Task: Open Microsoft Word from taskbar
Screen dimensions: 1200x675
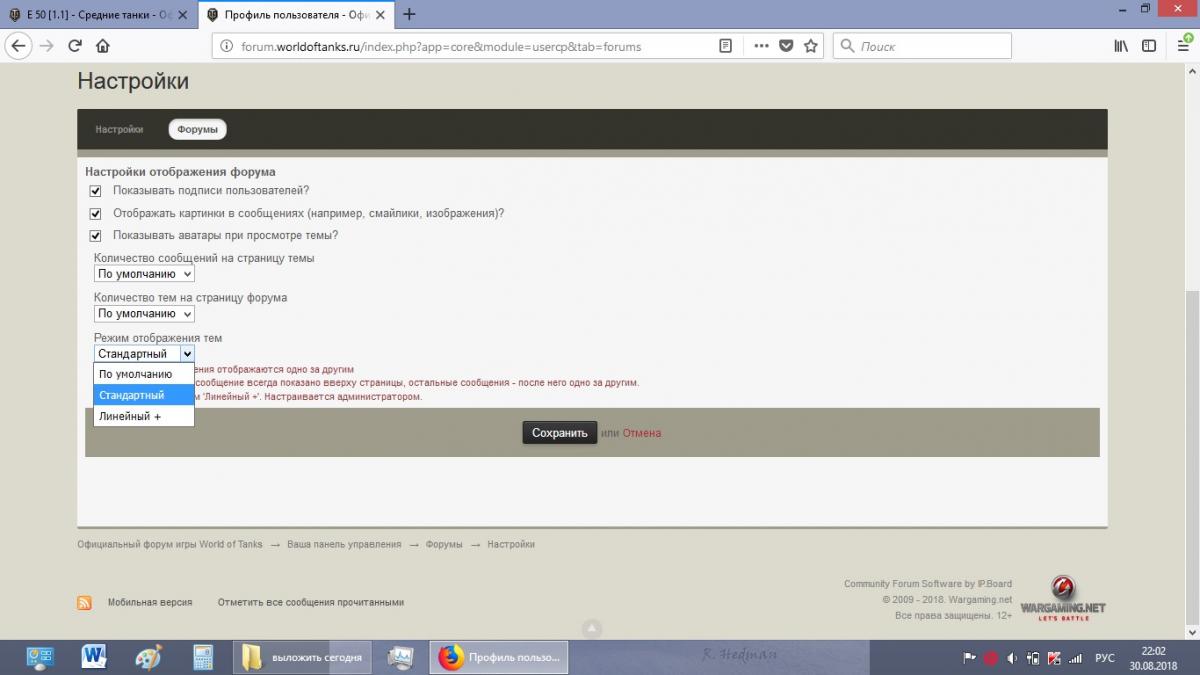Action: (x=95, y=657)
